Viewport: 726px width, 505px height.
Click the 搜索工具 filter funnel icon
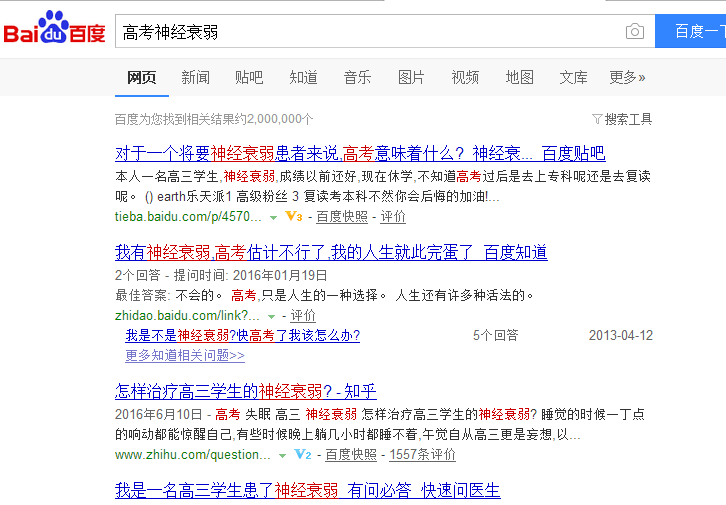(x=597, y=119)
